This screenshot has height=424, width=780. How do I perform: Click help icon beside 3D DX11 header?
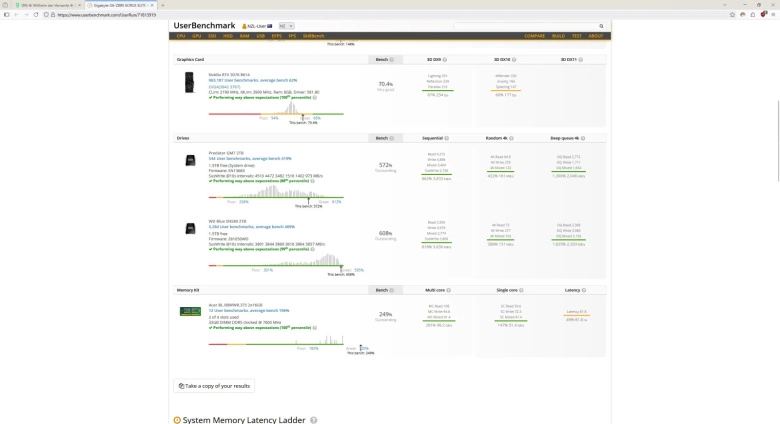click(x=581, y=60)
